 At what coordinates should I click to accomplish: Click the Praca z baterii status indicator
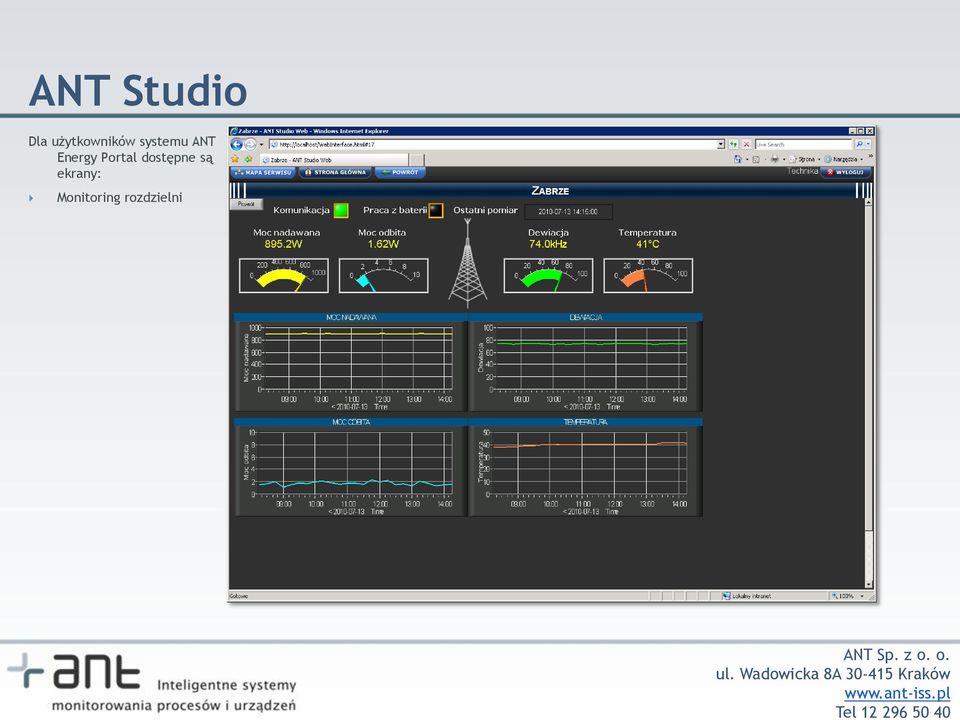point(436,211)
